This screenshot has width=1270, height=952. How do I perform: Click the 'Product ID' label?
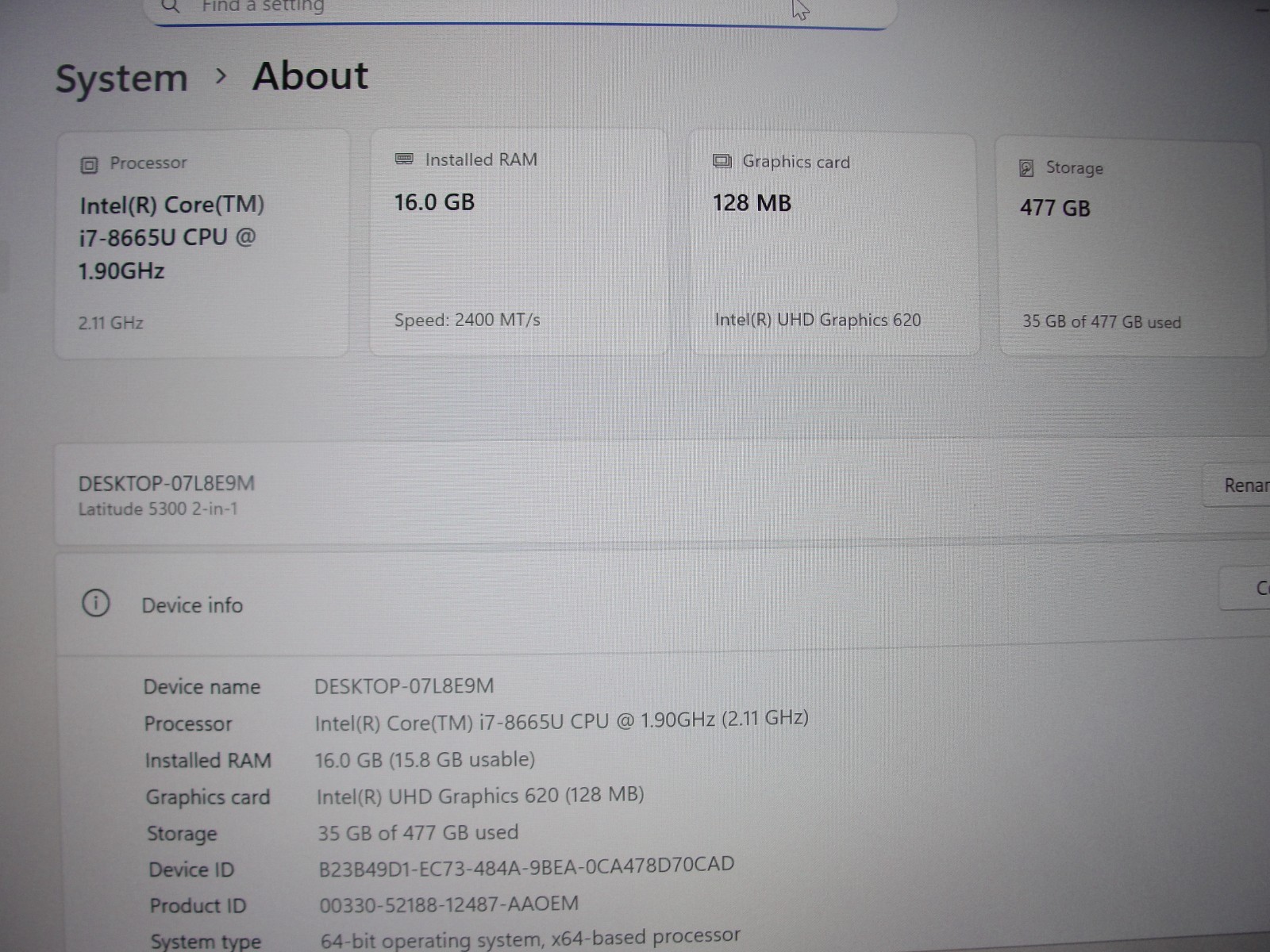(x=198, y=906)
